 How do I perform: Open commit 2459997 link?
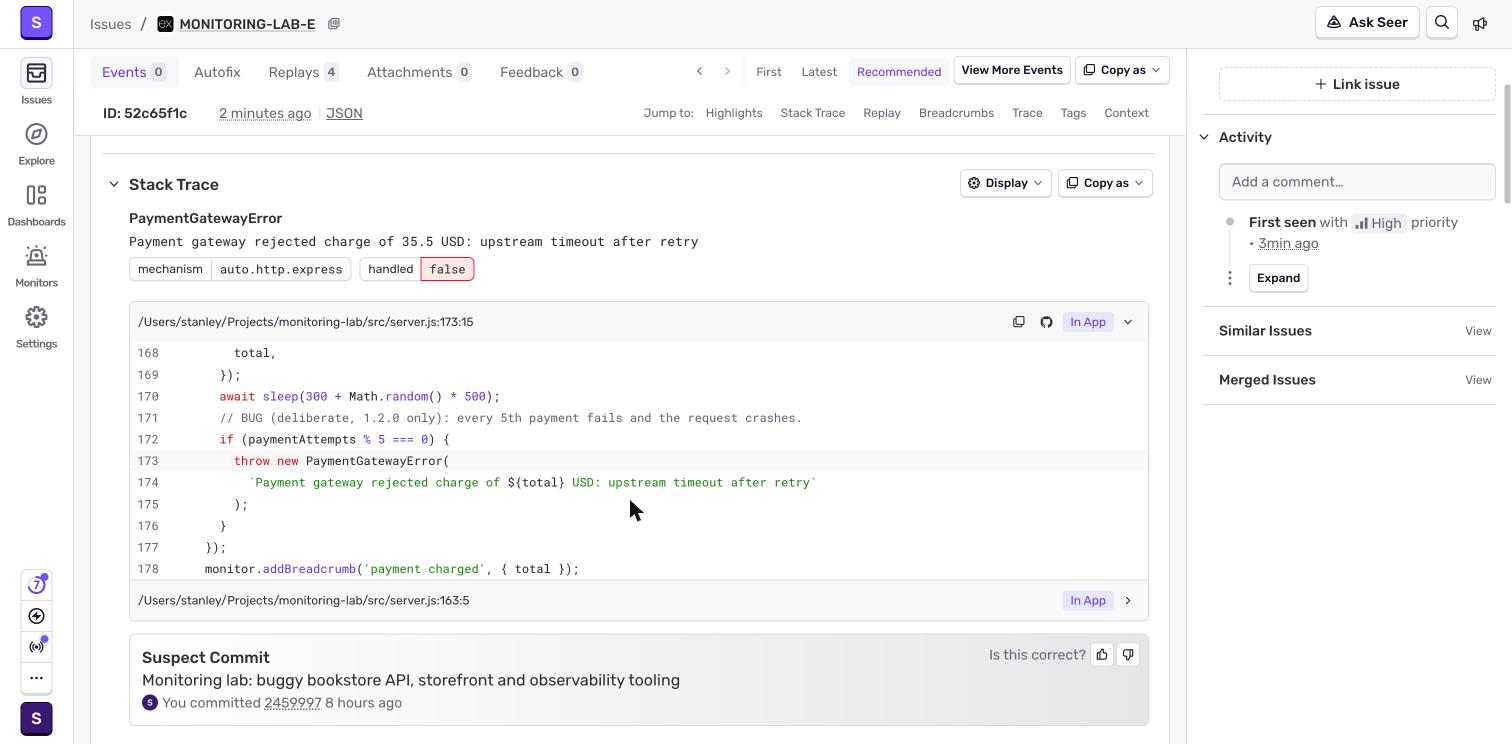point(293,703)
